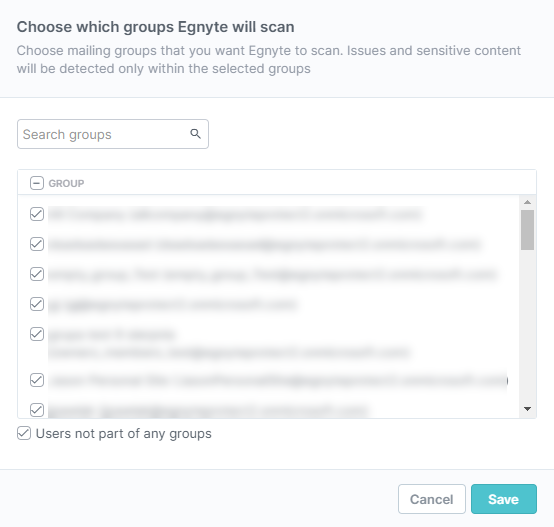The width and height of the screenshot is (554, 527).
Task: Save the selected scan groups
Action: [x=504, y=499]
